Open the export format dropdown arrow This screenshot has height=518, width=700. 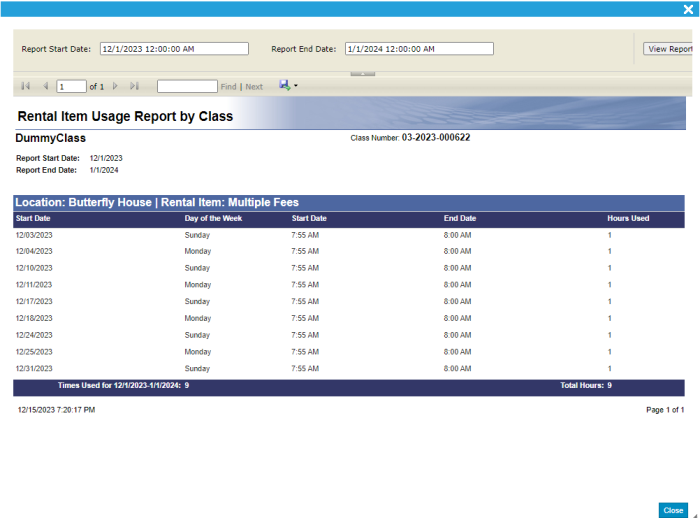point(296,87)
